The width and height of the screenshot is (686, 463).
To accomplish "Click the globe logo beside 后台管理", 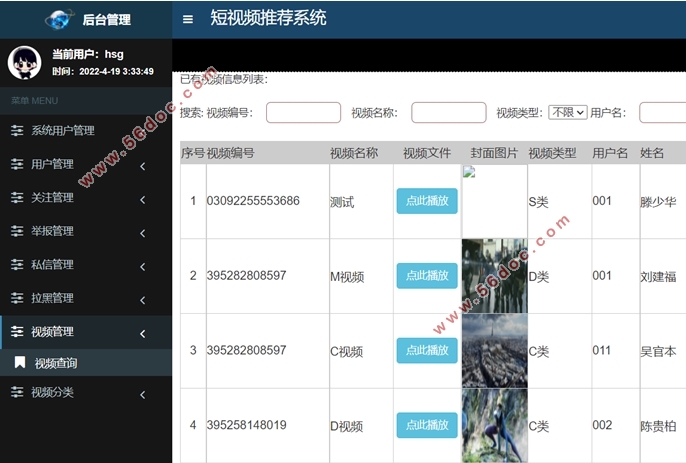I will click(x=60, y=19).
